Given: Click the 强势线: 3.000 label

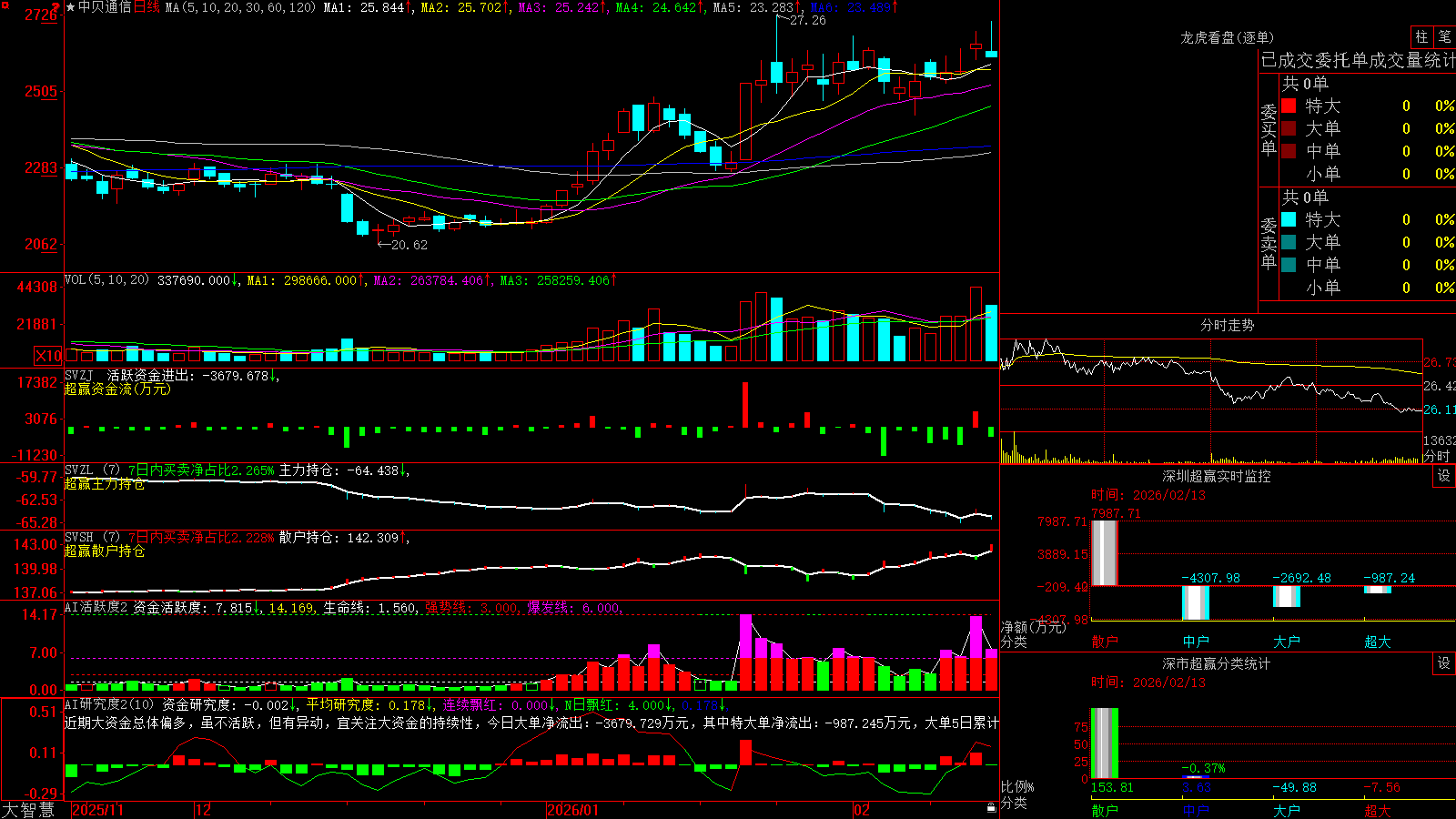Looking at the screenshot, I should point(471,608).
